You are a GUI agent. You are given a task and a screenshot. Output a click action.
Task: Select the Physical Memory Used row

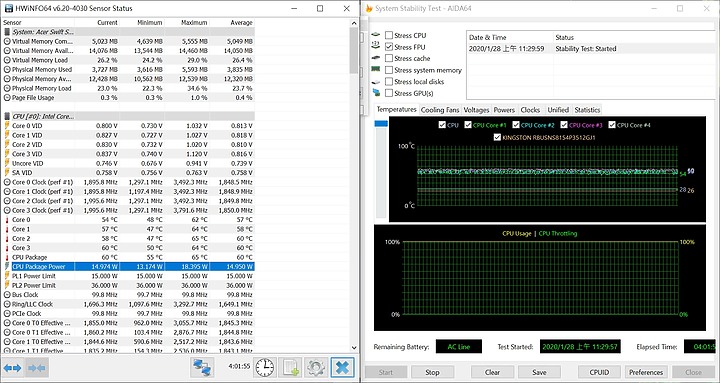click(128, 69)
